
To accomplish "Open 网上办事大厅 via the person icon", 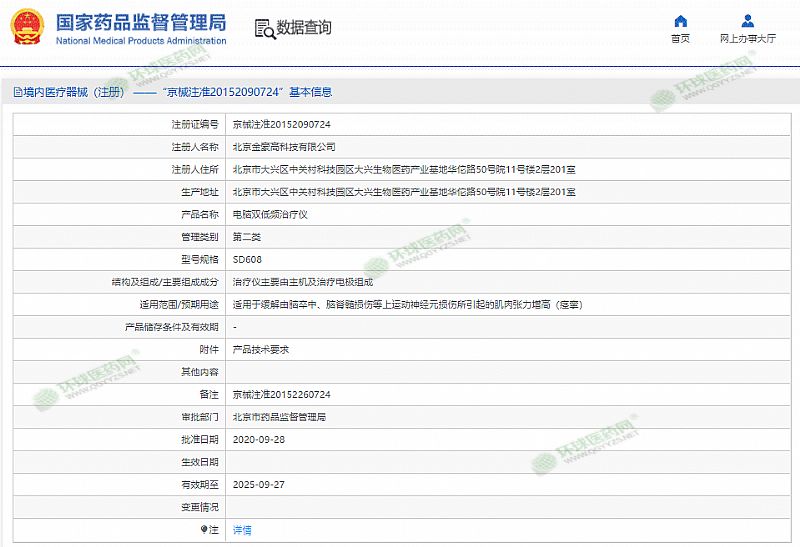I will coord(747,21).
